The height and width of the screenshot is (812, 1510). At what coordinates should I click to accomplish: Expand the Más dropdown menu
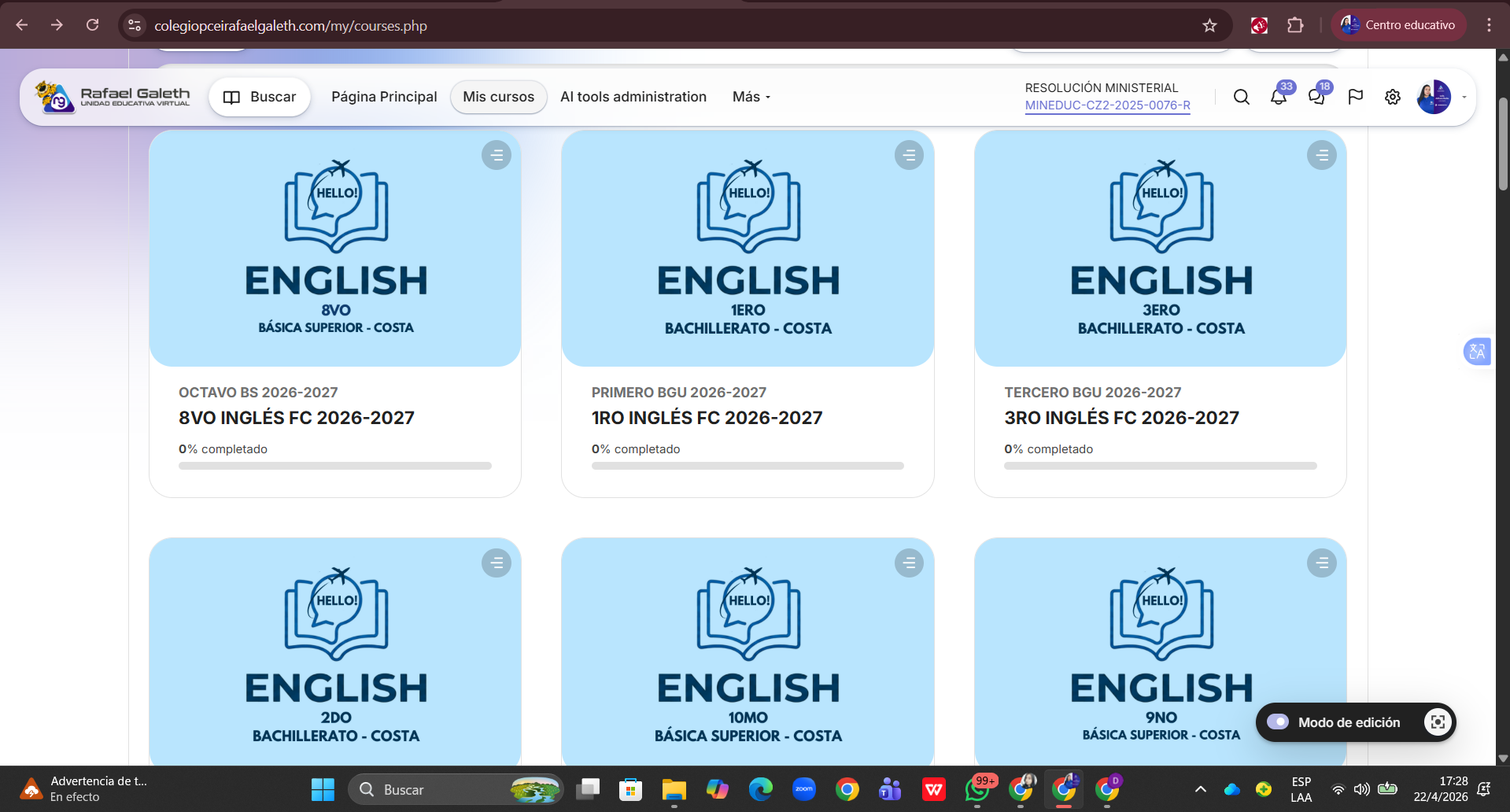pyautogui.click(x=751, y=97)
